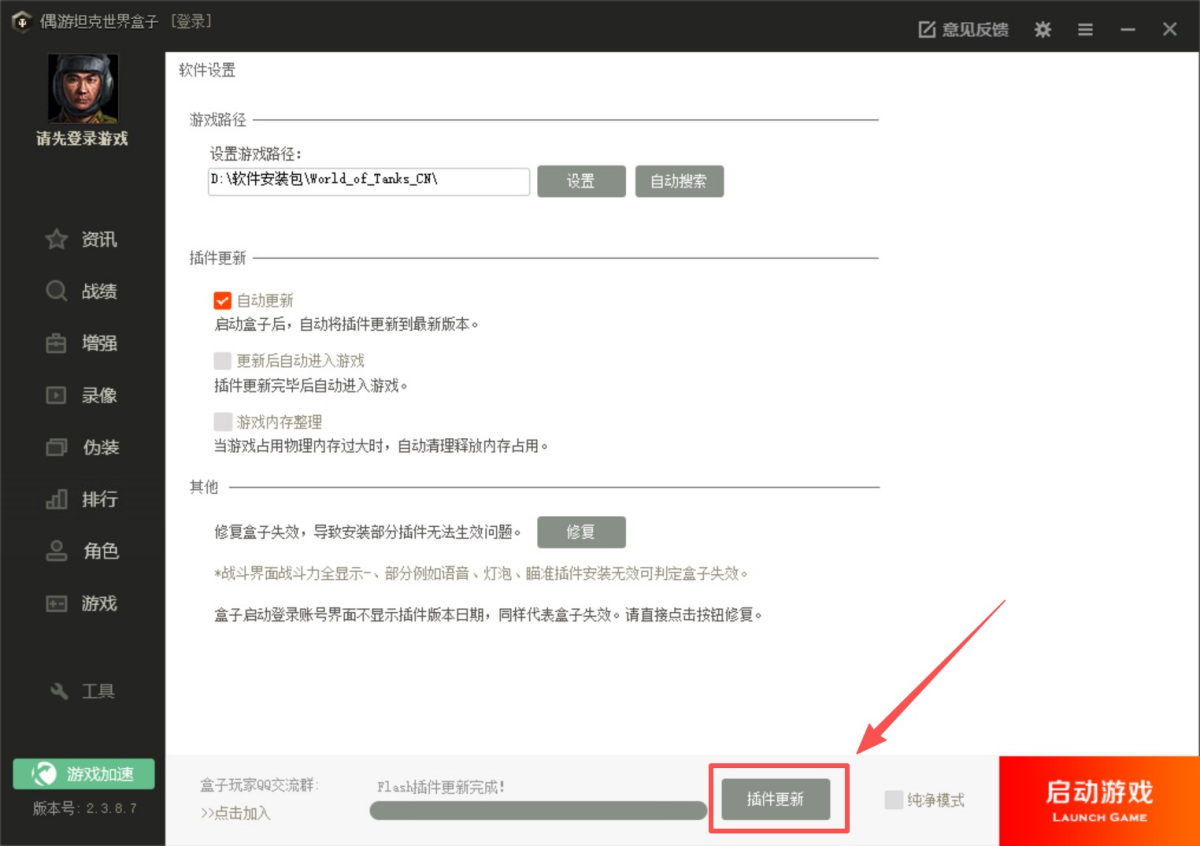Viewport: 1200px width, 846px height.
Task: Open the settings gear icon
Action: click(1042, 29)
